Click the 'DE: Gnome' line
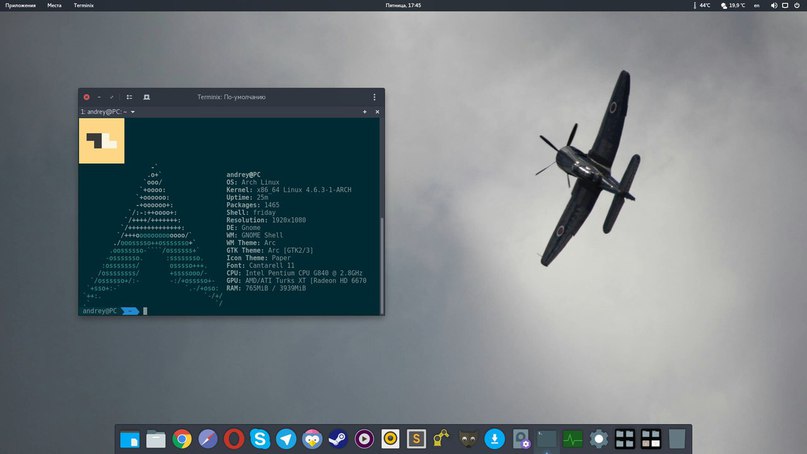807x454 pixels. tap(243, 228)
